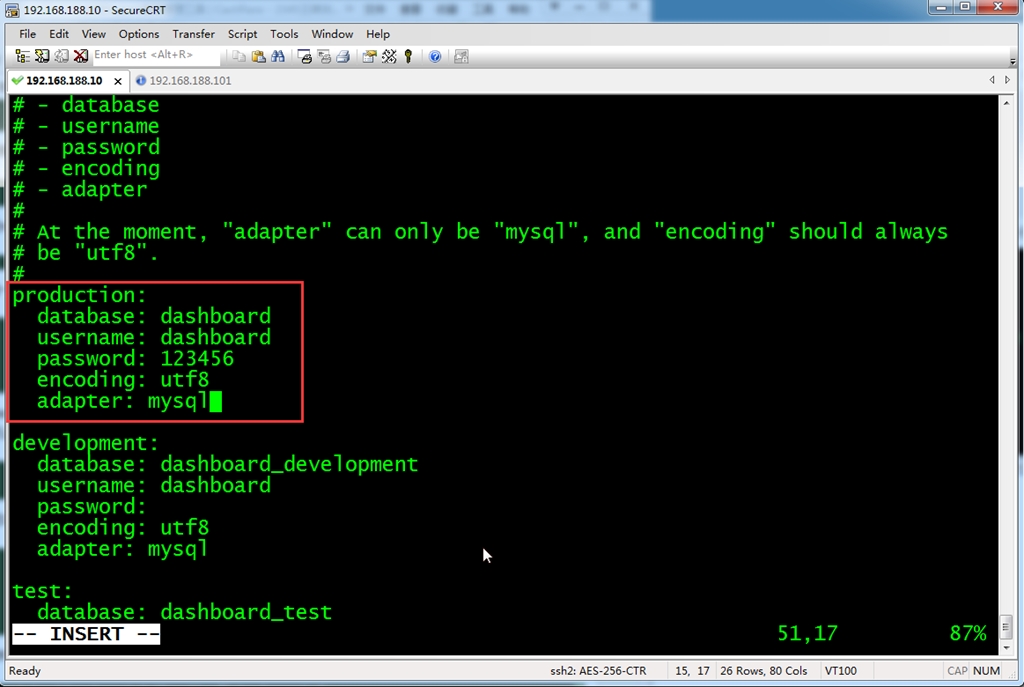Copy the selected terminal text
The width and height of the screenshot is (1024, 687).
[x=239, y=57]
